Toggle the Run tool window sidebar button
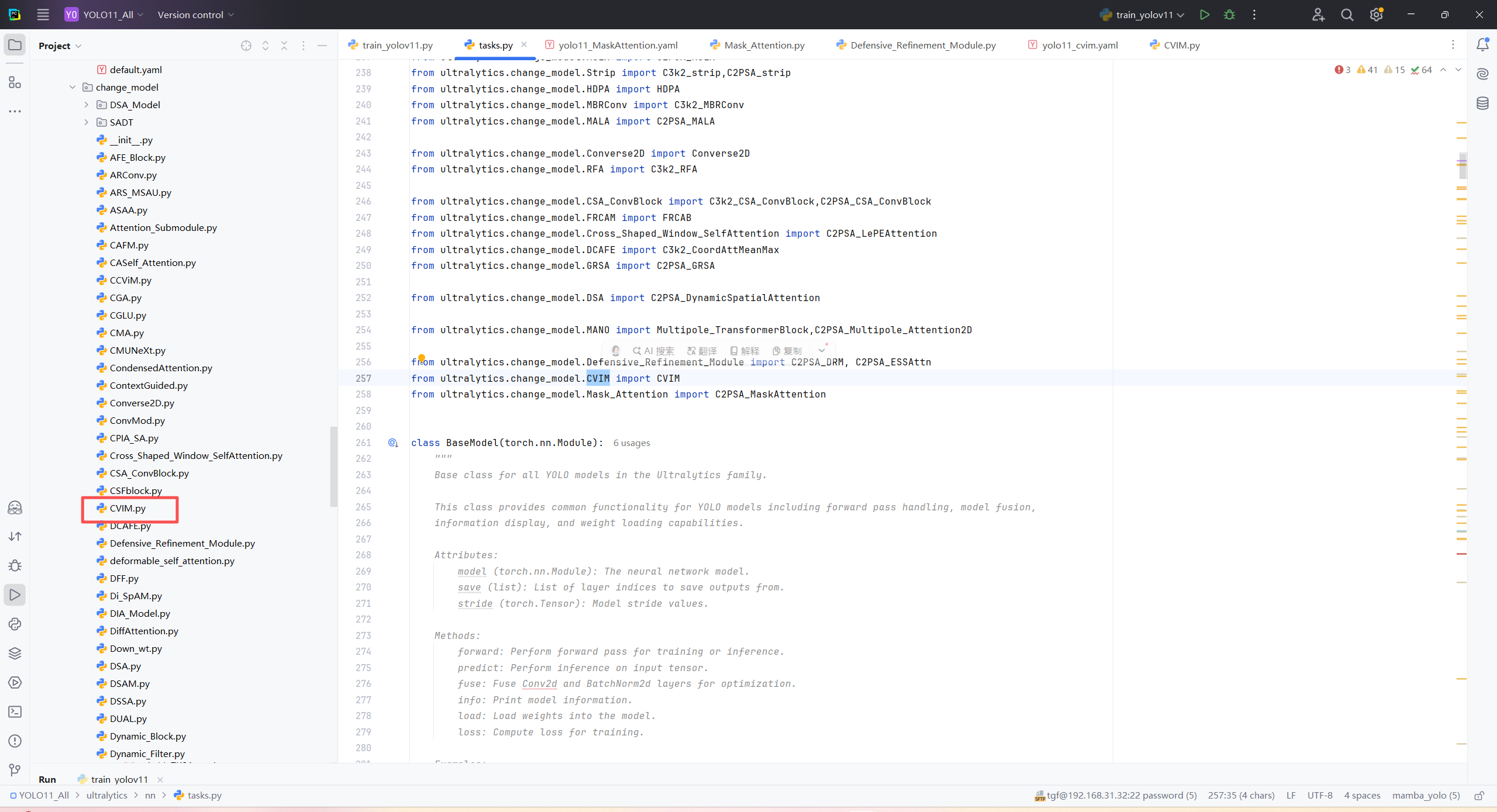Viewport: 1497px width, 812px height. click(15, 595)
